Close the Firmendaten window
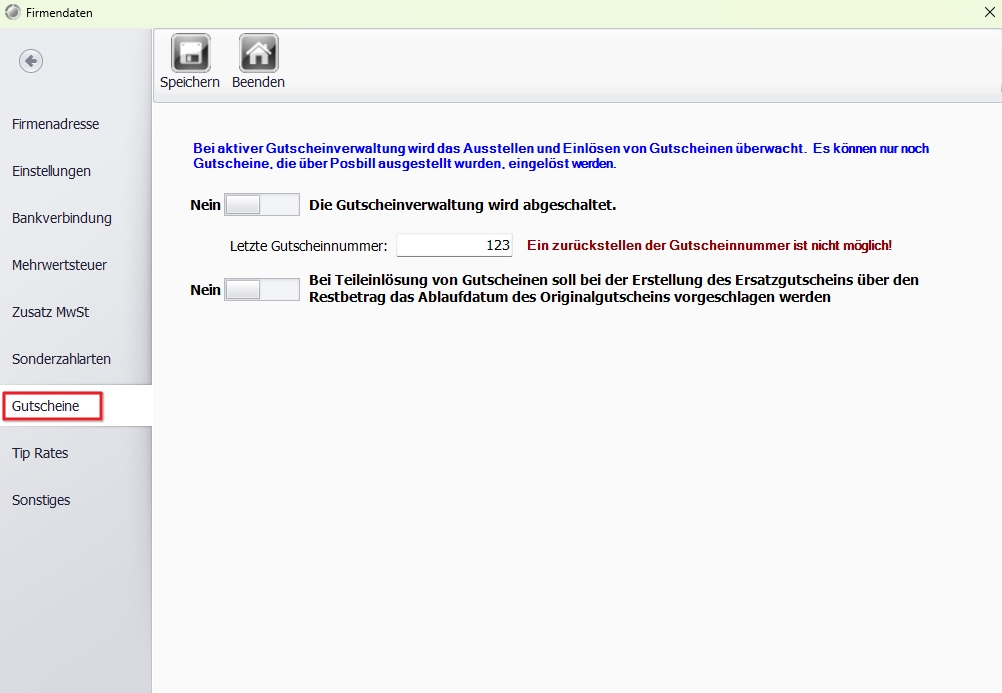The image size is (1002, 693). point(990,12)
